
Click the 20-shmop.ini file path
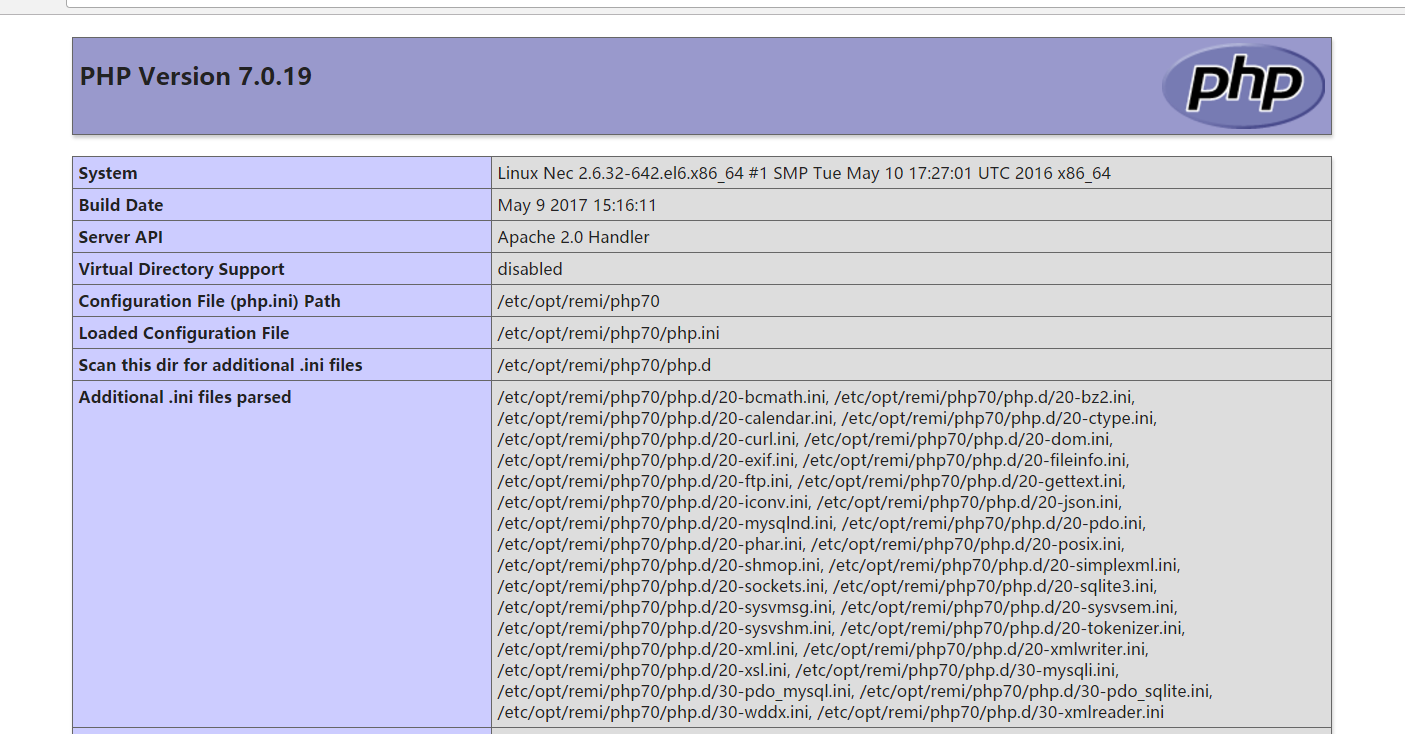pos(658,565)
